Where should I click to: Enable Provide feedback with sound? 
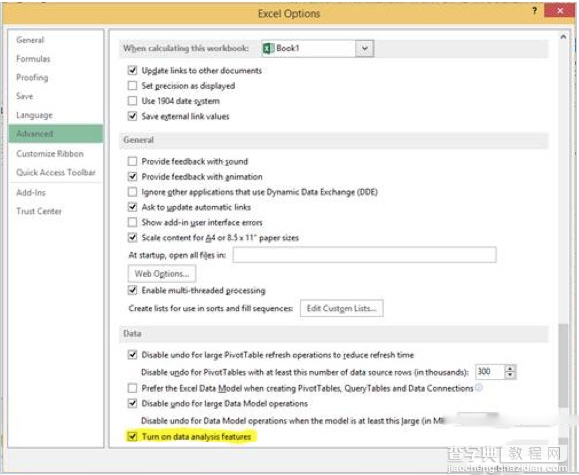click(x=132, y=161)
